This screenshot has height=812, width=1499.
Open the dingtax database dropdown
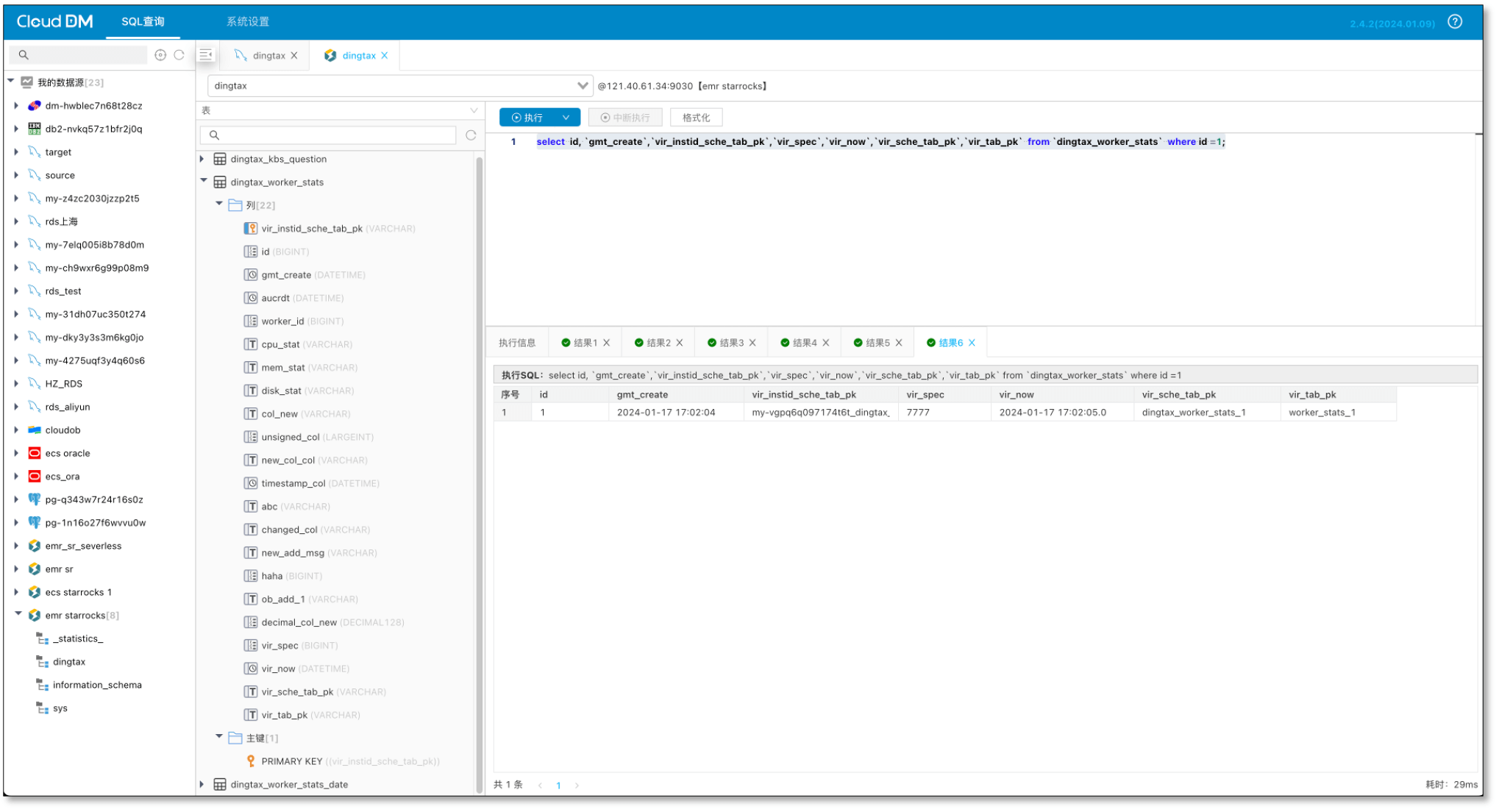pos(582,86)
